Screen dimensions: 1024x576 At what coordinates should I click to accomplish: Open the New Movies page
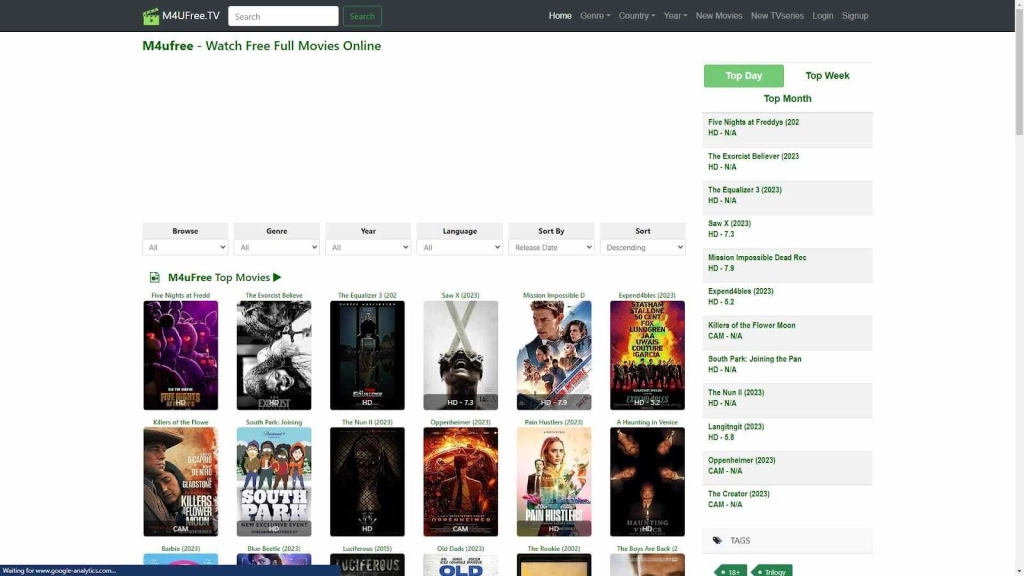click(x=718, y=16)
